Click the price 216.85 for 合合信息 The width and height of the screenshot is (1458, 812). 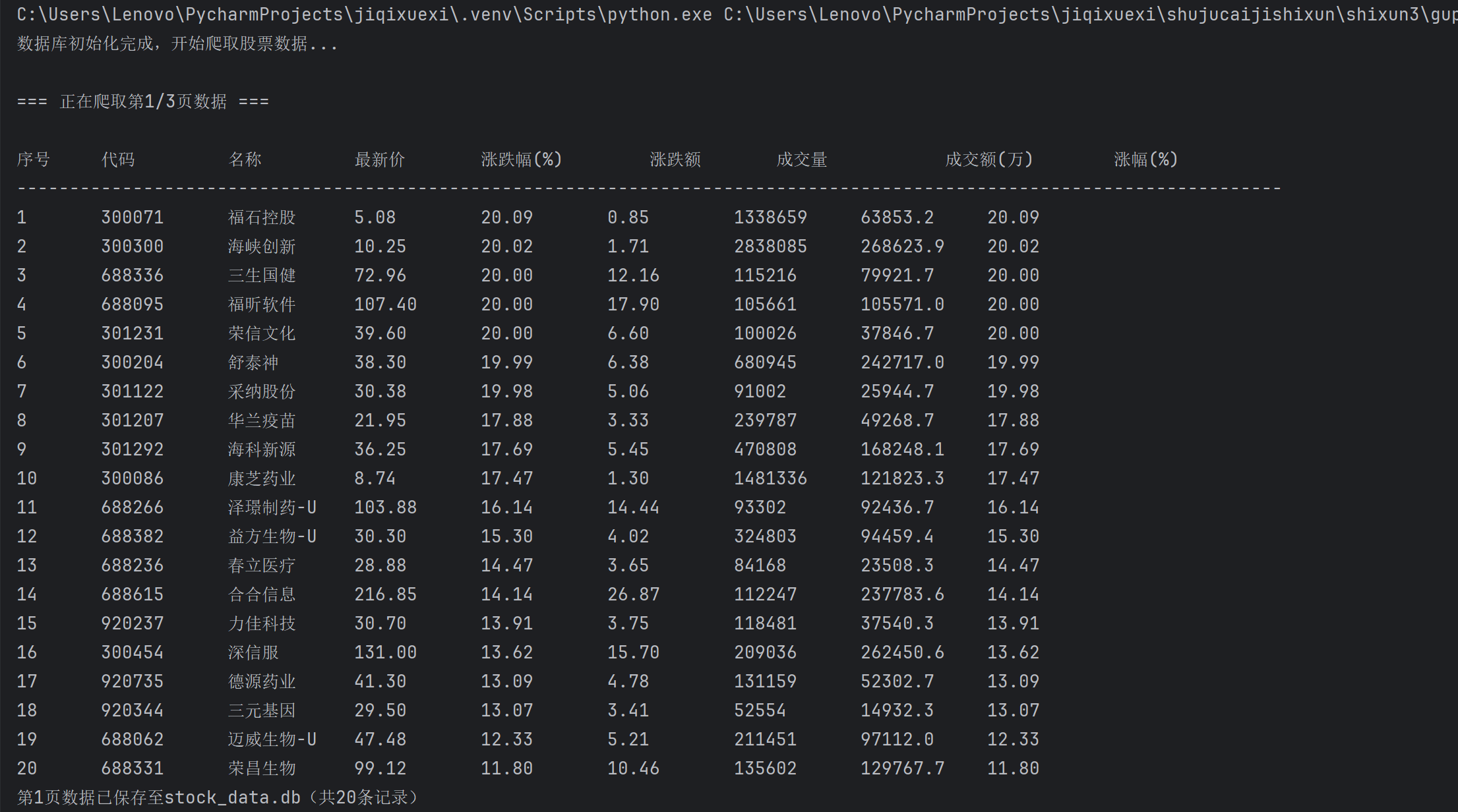click(385, 594)
